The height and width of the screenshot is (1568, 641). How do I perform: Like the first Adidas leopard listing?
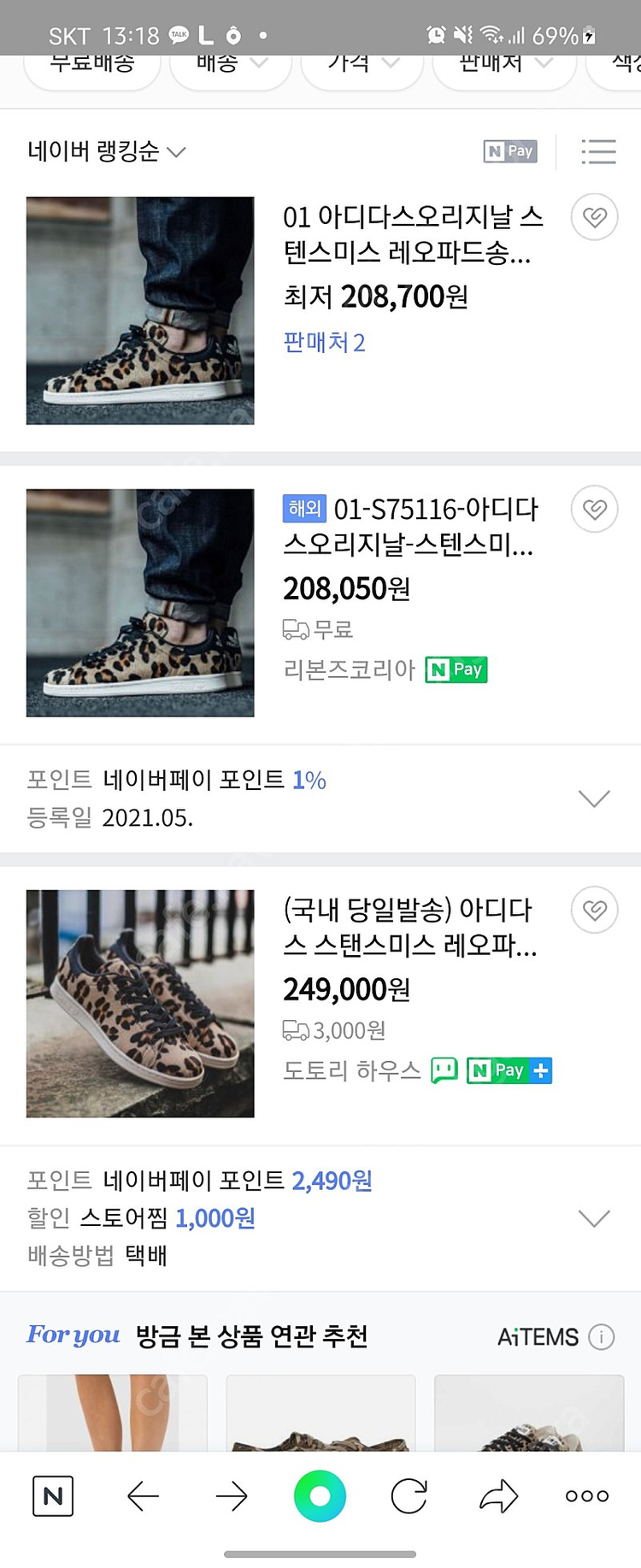[x=594, y=217]
